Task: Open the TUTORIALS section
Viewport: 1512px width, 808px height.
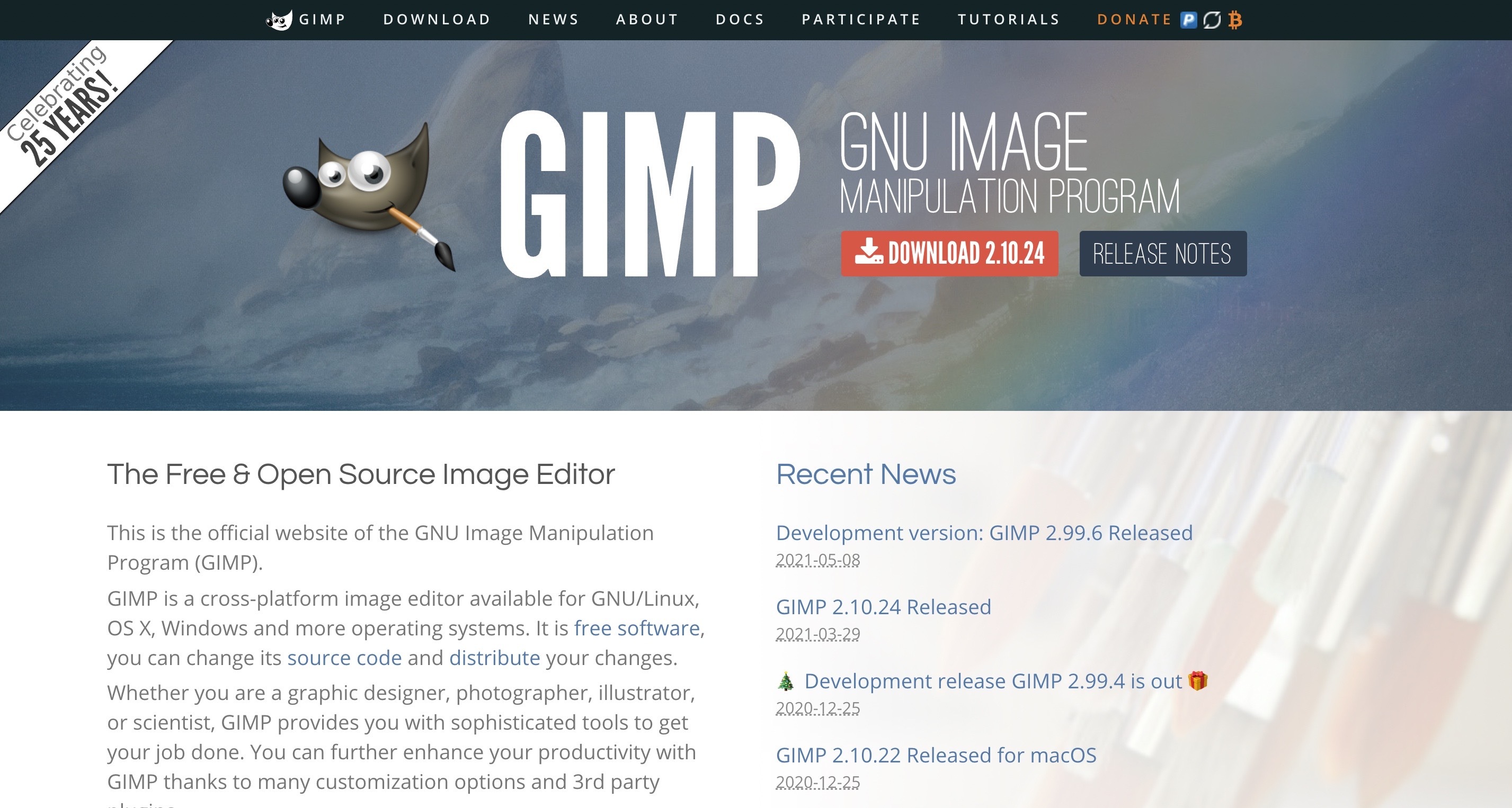Action: pyautogui.click(x=1008, y=19)
